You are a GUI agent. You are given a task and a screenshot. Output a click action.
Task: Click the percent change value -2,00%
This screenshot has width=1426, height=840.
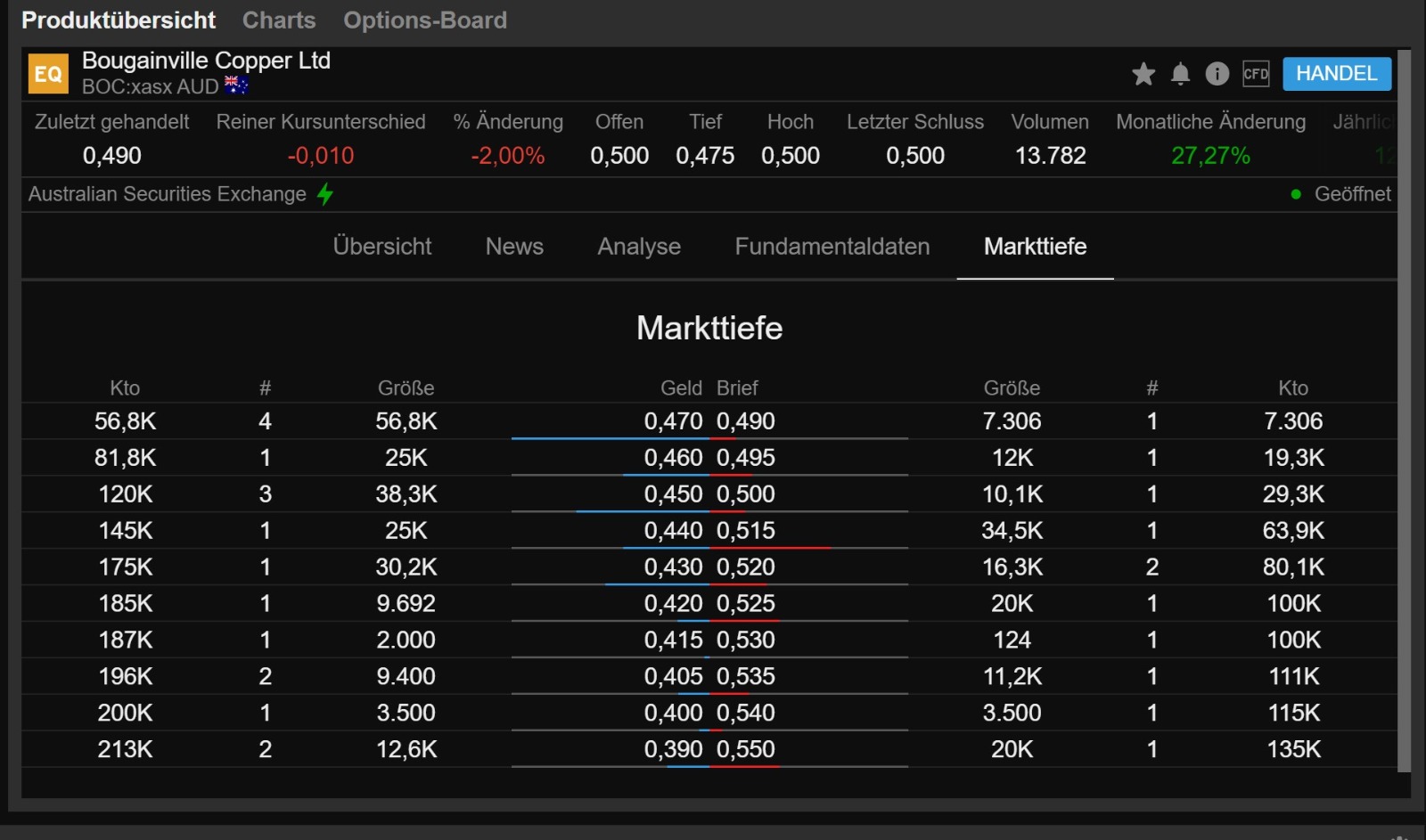coord(508,156)
